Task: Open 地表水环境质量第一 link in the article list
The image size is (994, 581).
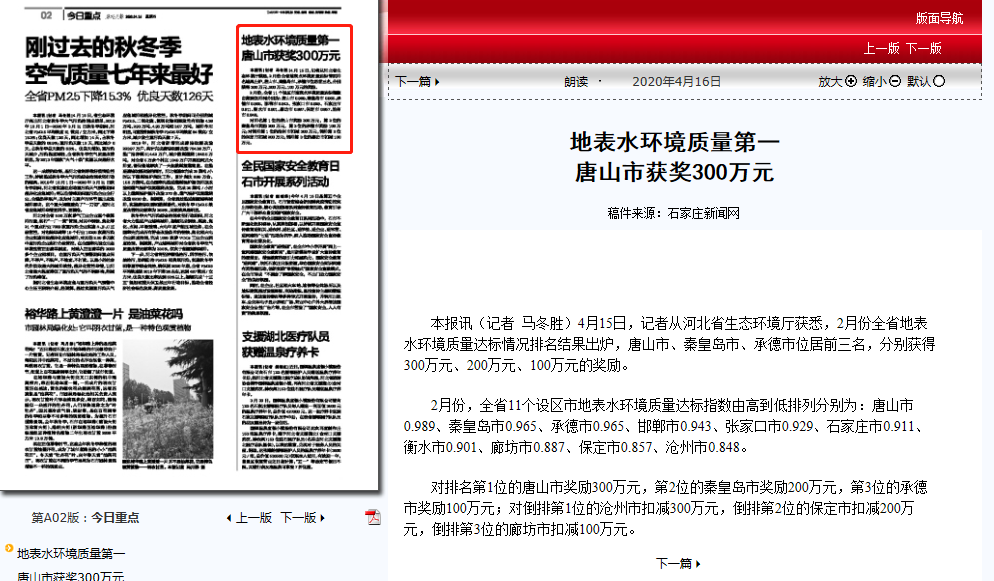Action: 71,553
